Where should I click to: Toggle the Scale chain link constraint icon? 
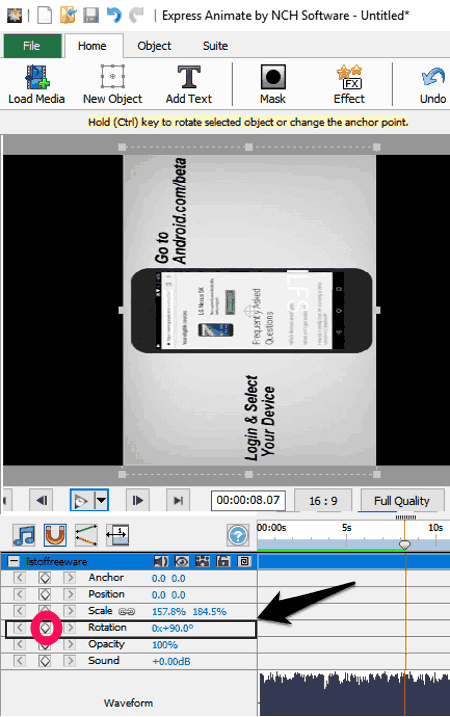[x=127, y=611]
